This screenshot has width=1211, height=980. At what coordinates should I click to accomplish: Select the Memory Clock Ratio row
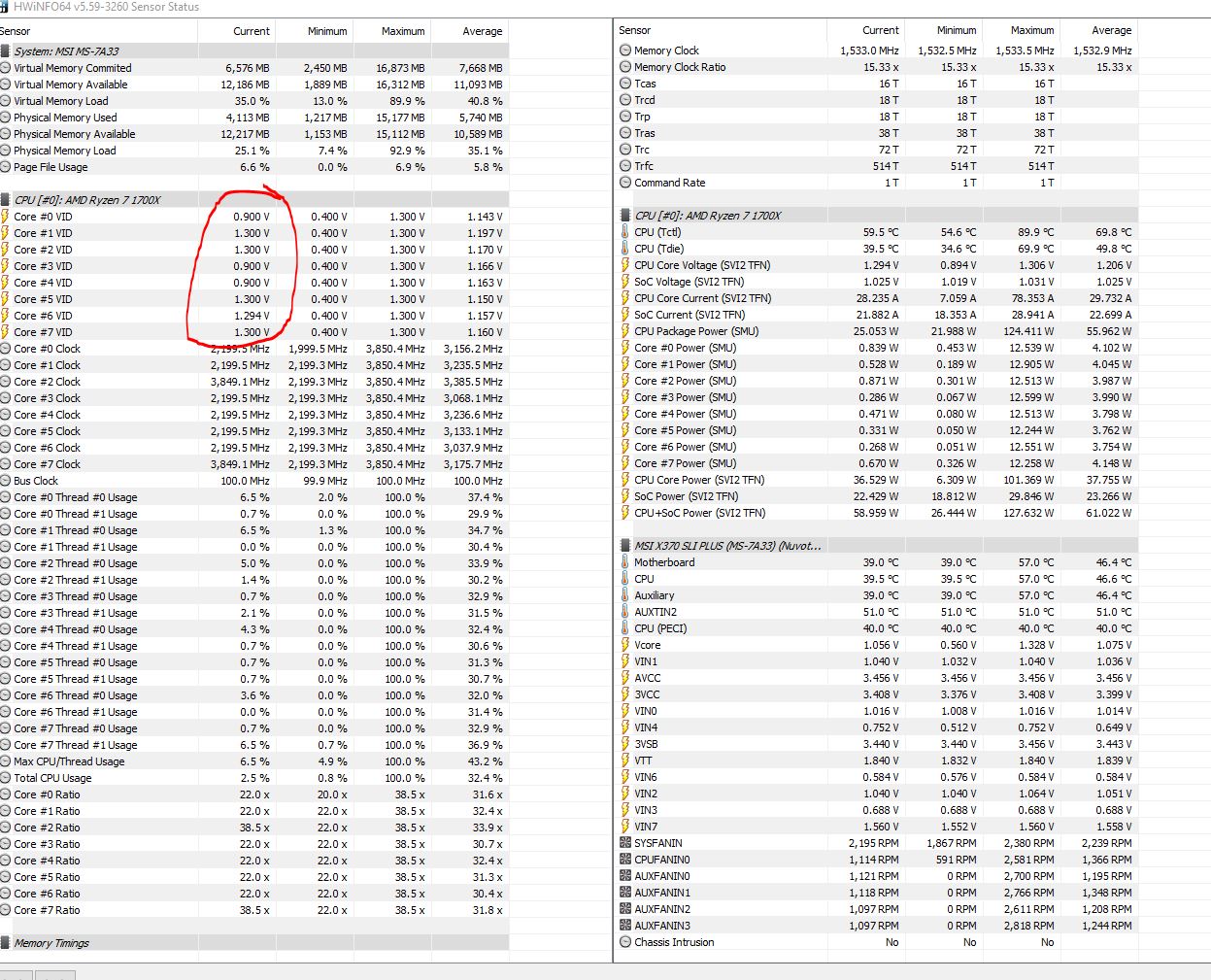878,67
